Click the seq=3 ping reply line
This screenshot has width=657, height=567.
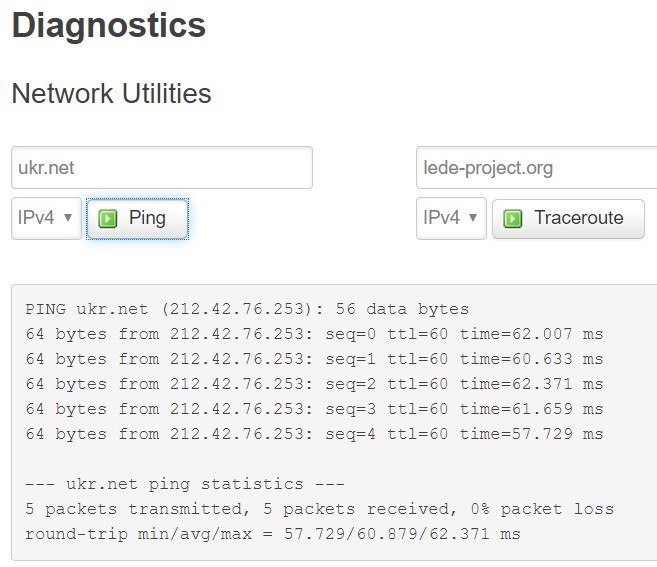click(314, 409)
